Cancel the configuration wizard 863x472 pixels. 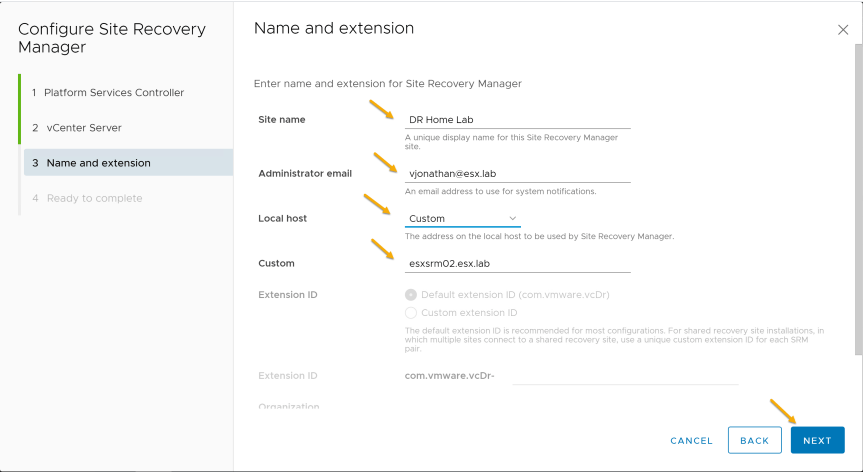[691, 441]
